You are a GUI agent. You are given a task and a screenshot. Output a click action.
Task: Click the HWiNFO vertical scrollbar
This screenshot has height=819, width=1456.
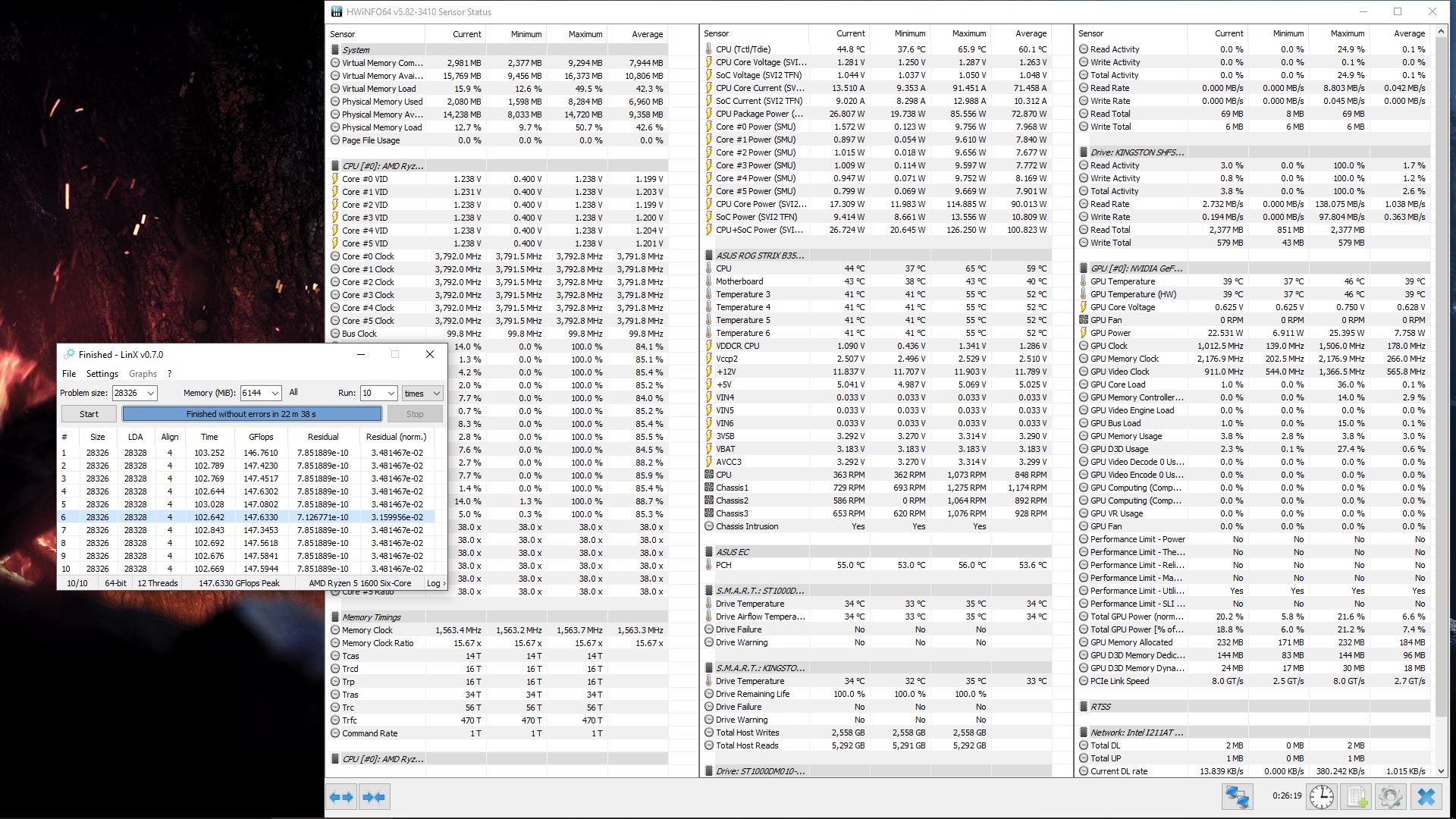[x=1442, y=379]
